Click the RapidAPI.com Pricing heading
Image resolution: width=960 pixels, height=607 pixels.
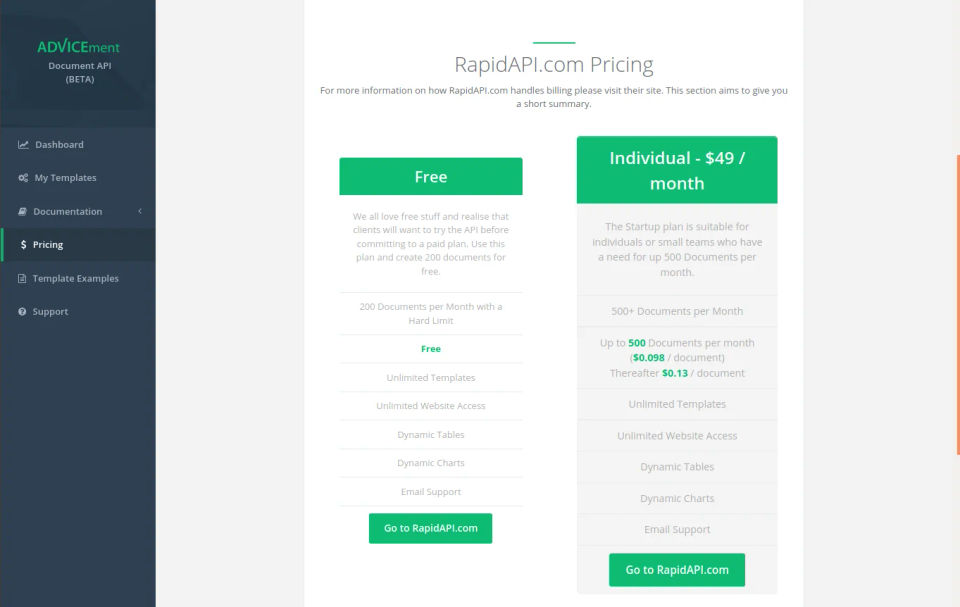tap(553, 65)
